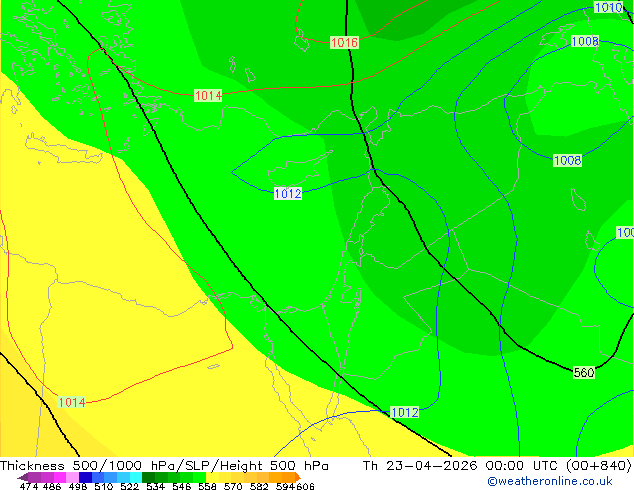Image resolution: width=634 pixels, height=490 pixels.
Task: Click the red 1016 isobar label
Action: (344, 42)
